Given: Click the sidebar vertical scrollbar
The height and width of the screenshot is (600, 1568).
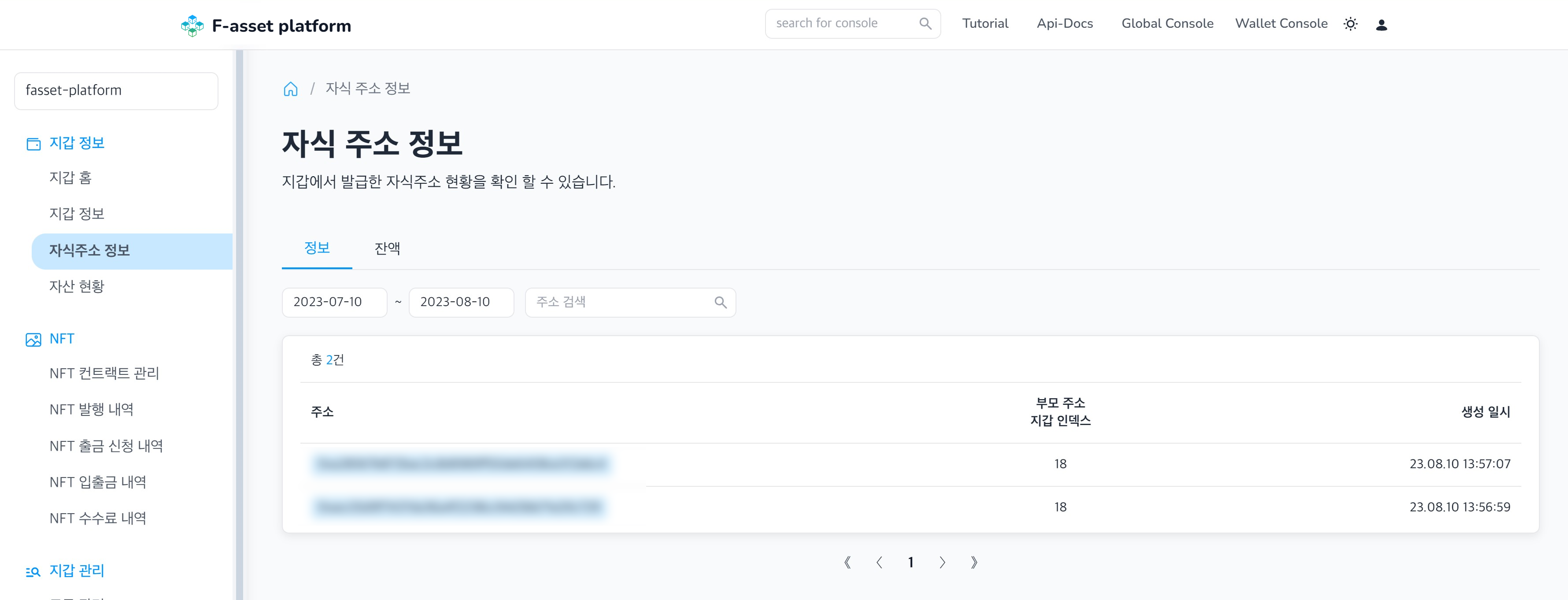Looking at the screenshot, I should (x=239, y=325).
